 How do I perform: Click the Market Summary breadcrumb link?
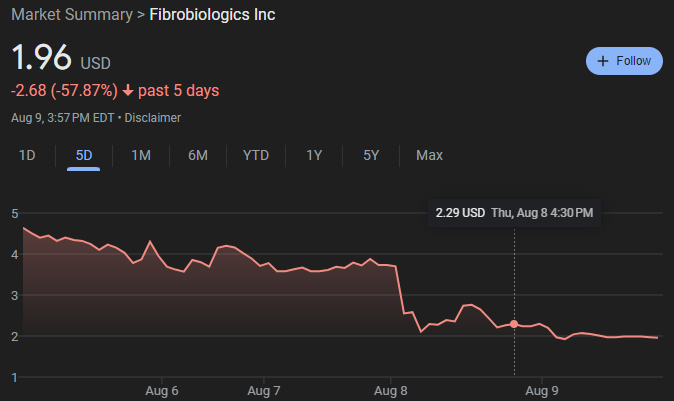click(x=72, y=15)
